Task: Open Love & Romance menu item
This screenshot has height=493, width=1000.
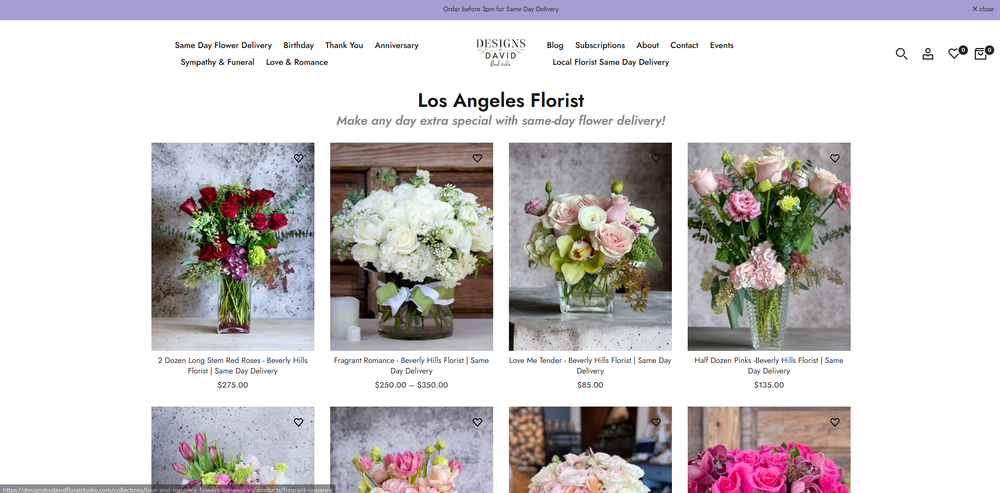Action: coord(297,62)
